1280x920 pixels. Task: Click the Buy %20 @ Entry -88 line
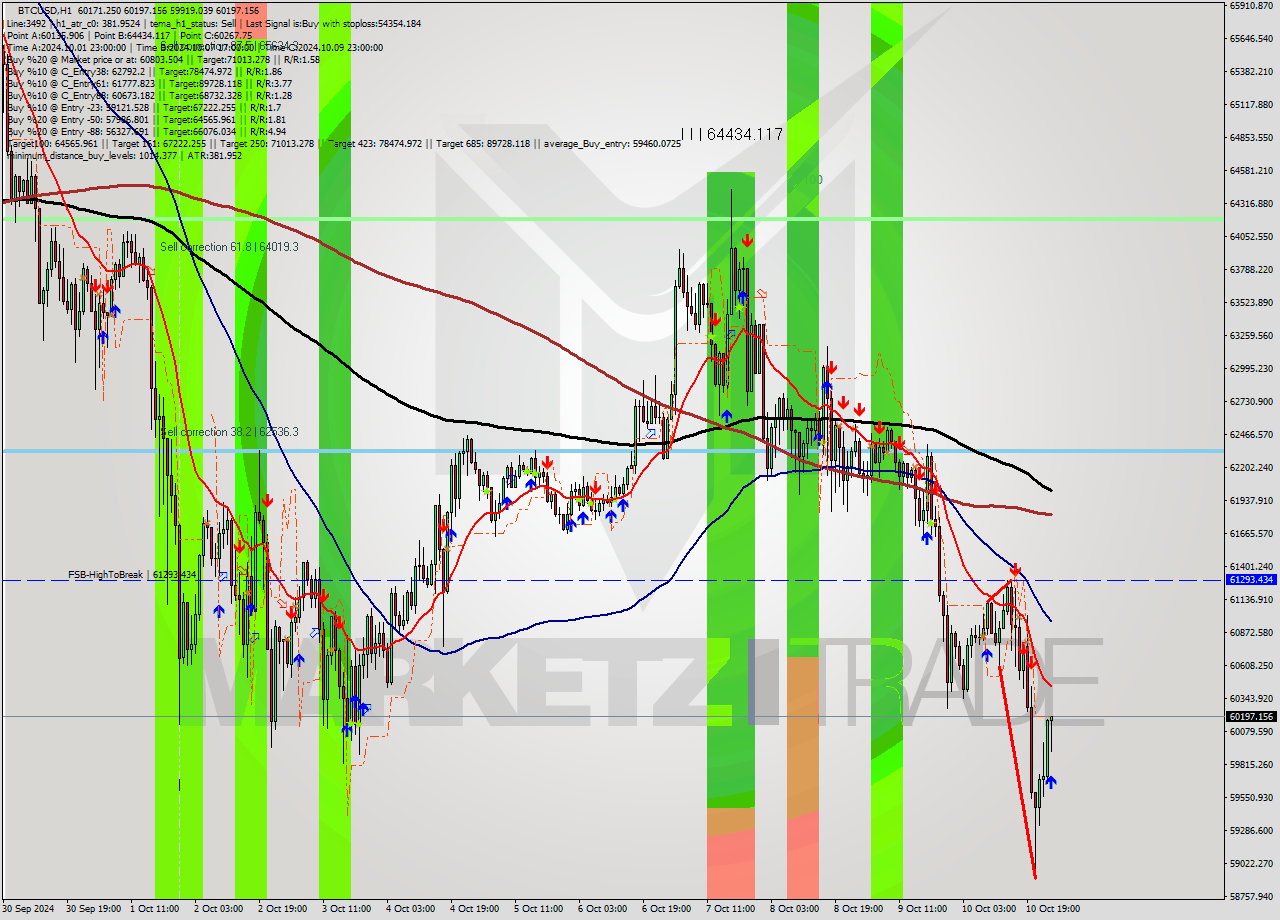[146, 132]
